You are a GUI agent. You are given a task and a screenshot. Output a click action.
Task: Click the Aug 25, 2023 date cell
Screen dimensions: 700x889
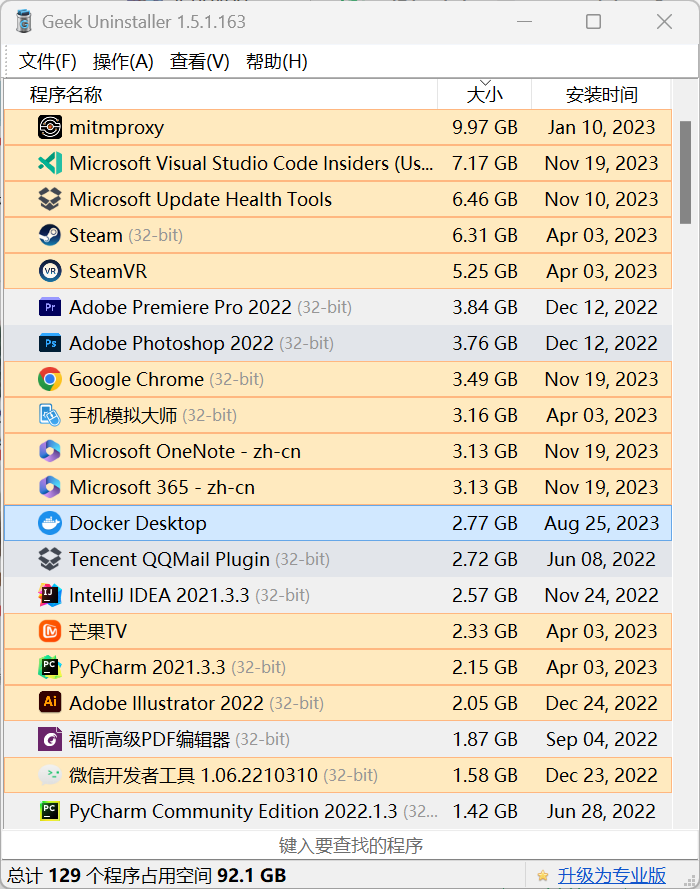point(601,523)
